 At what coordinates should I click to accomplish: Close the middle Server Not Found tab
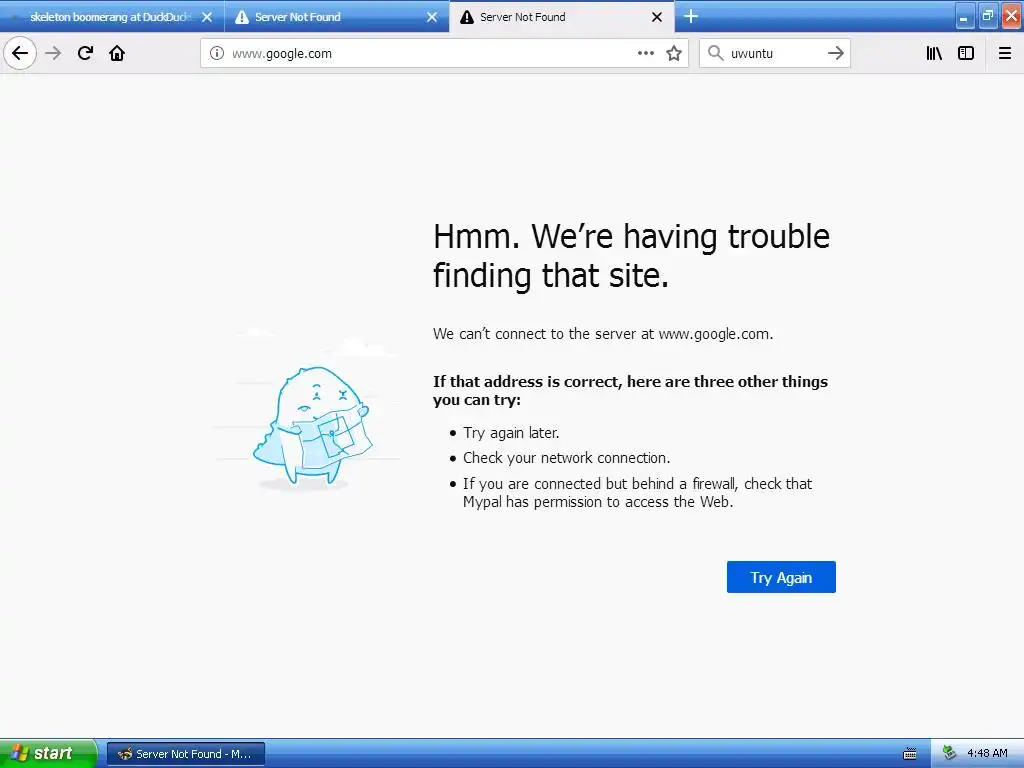coord(432,17)
